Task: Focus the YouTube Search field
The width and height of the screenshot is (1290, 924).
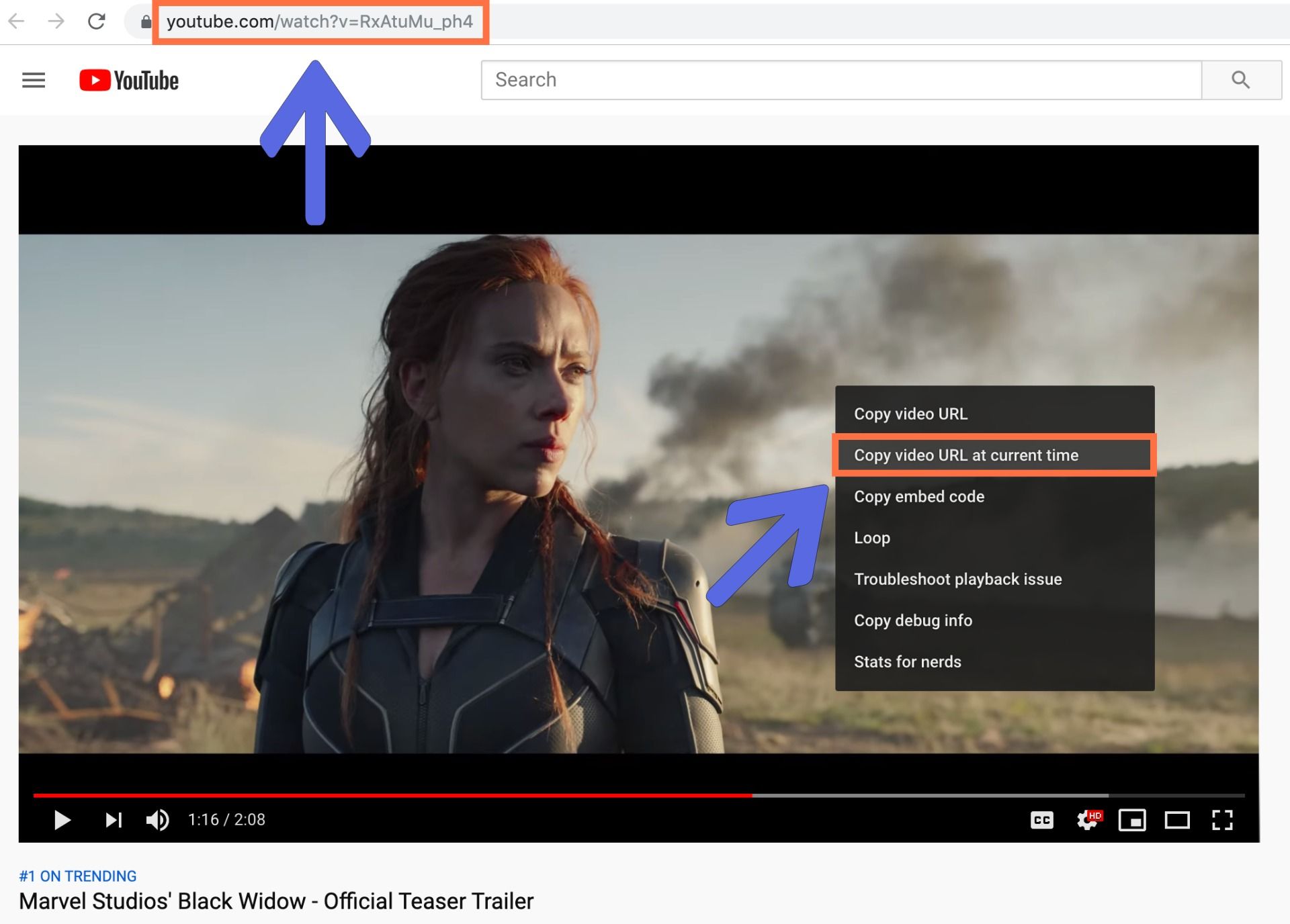Action: point(840,80)
